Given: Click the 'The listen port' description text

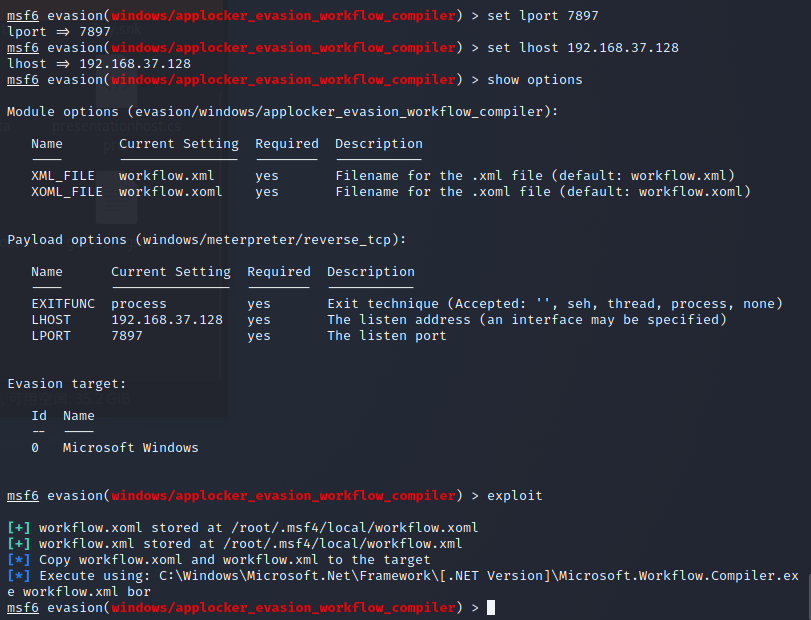Looking at the screenshot, I should pyautogui.click(x=386, y=336).
